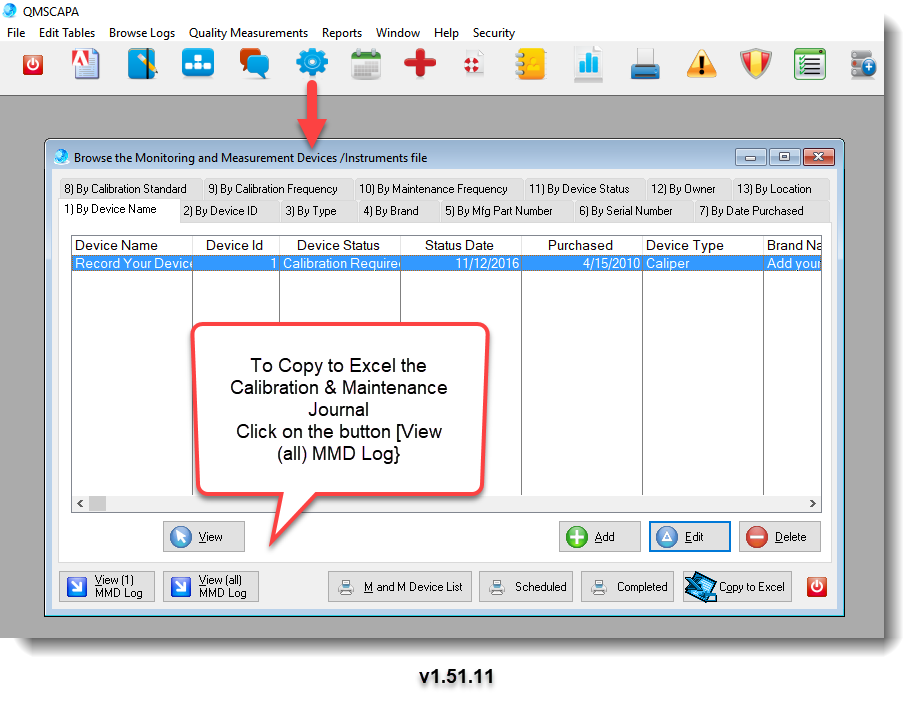The image size is (917, 703).
Task: Open the bar chart statistics icon
Action: 587,62
